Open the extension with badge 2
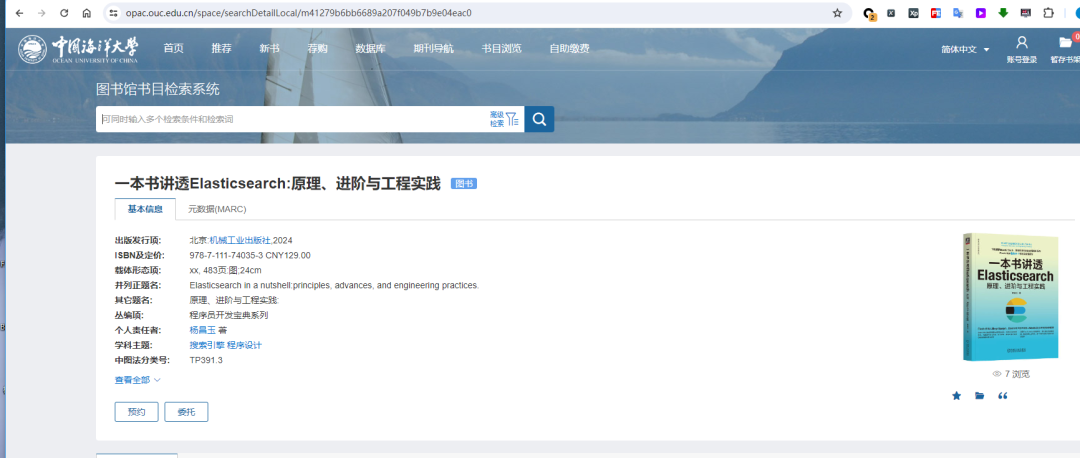This screenshot has height=458, width=1080. tap(869, 13)
